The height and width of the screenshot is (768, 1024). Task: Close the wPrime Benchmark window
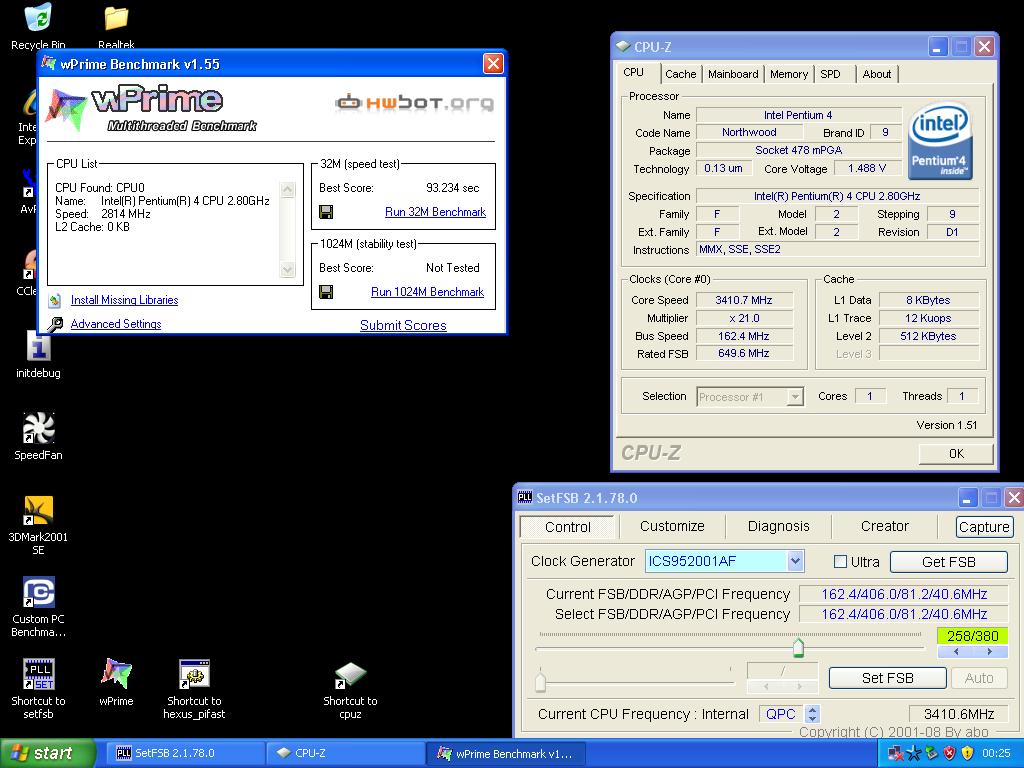coord(493,63)
